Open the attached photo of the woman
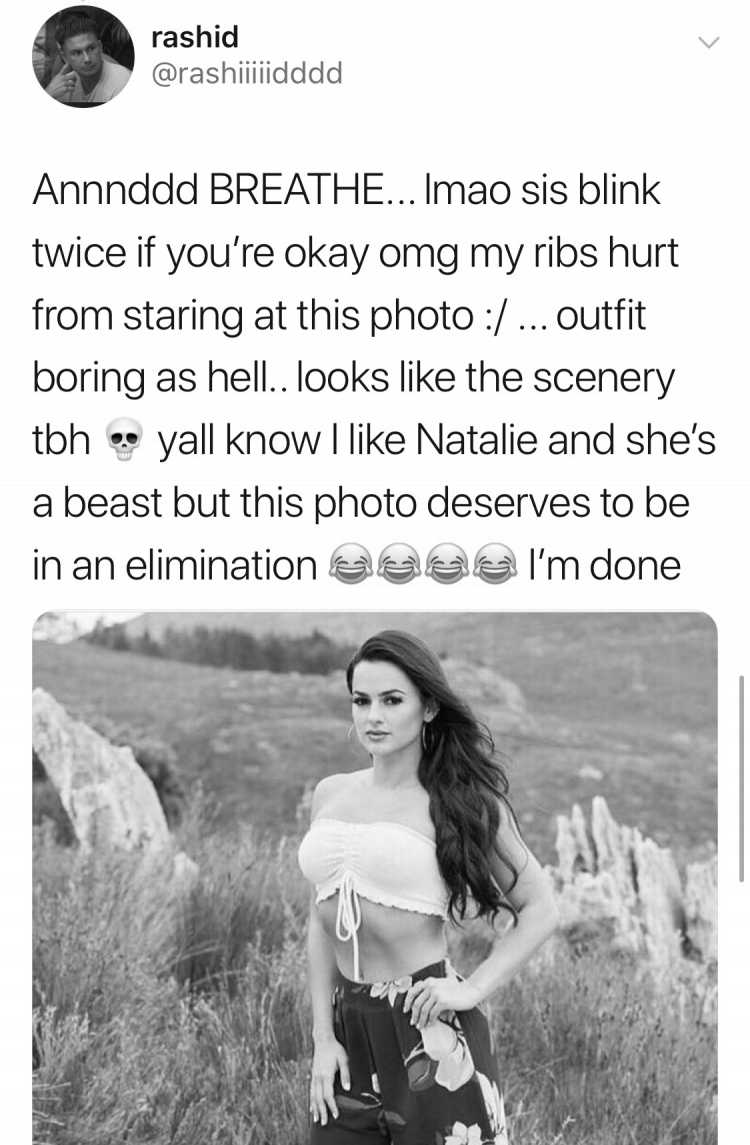The height and width of the screenshot is (1145, 750). (375, 878)
